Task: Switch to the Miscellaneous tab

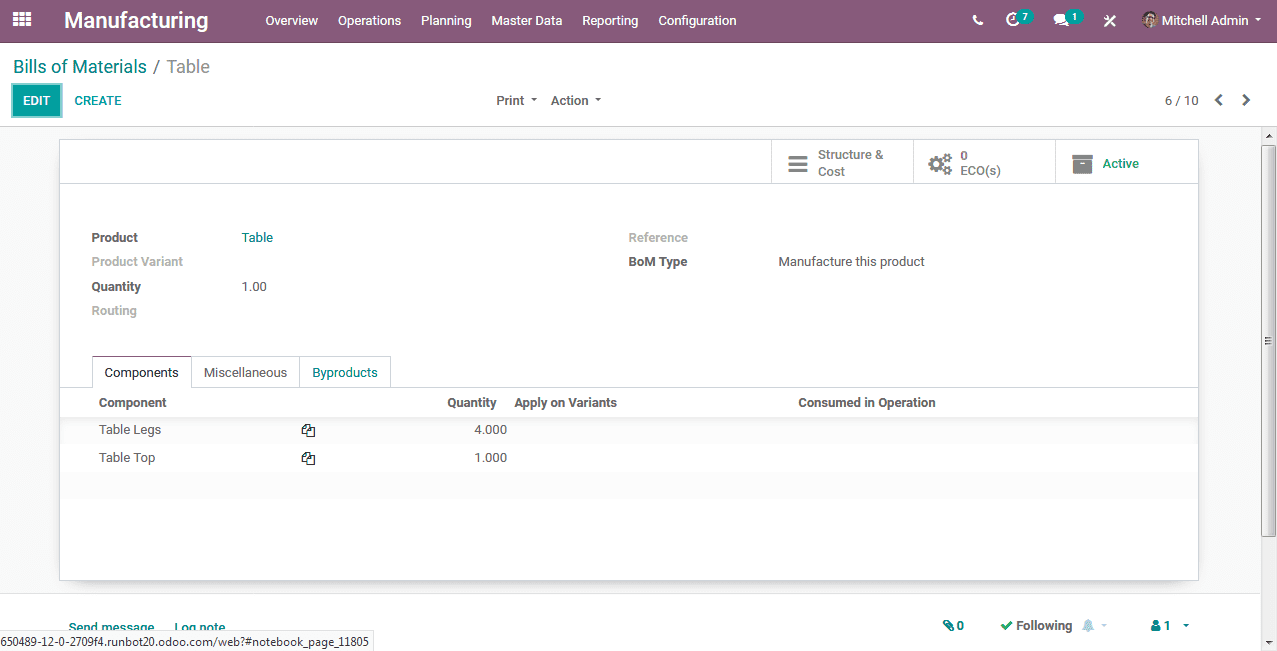Action: (x=245, y=372)
